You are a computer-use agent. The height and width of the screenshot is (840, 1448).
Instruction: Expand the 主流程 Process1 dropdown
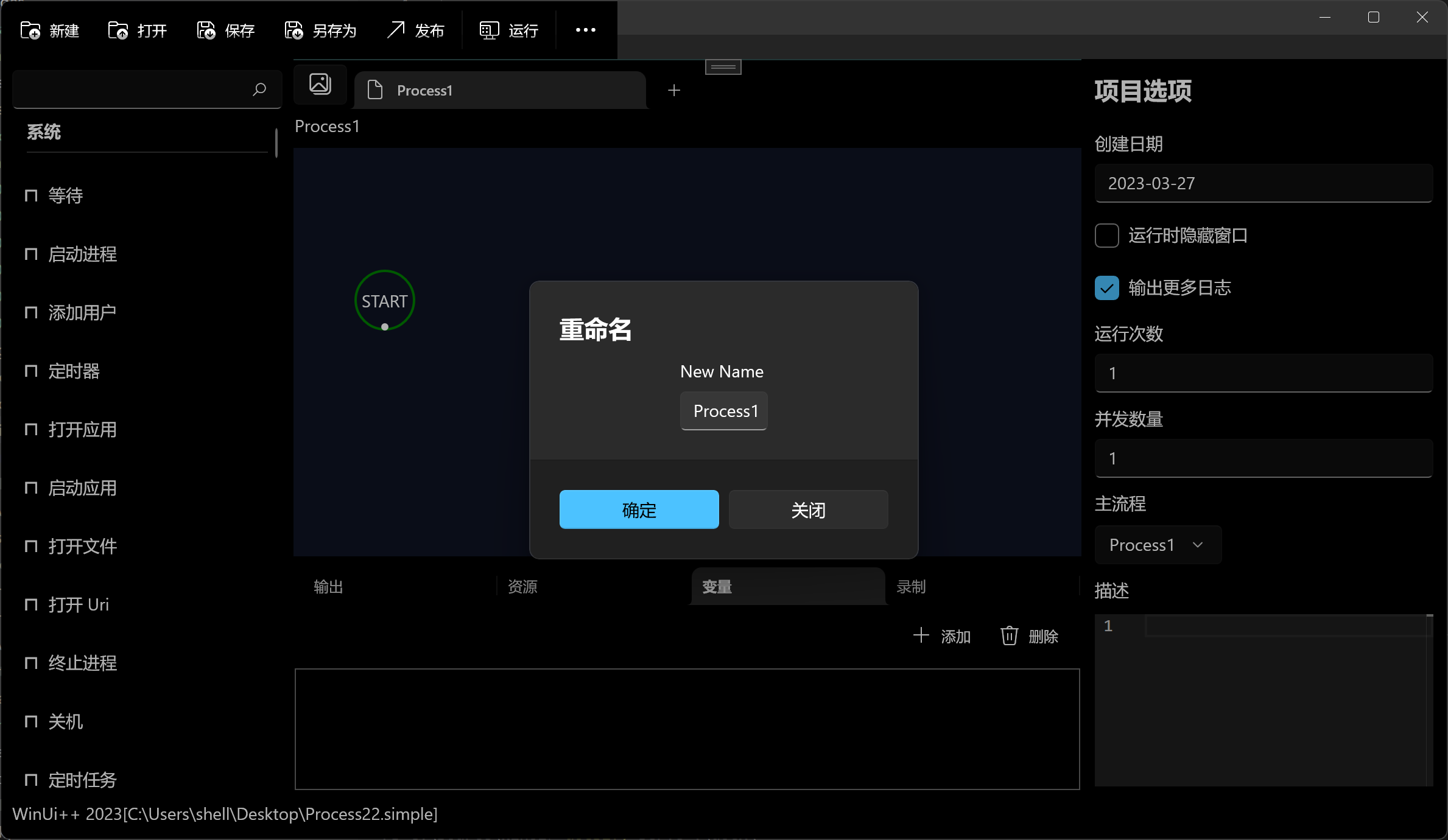[x=1157, y=545]
